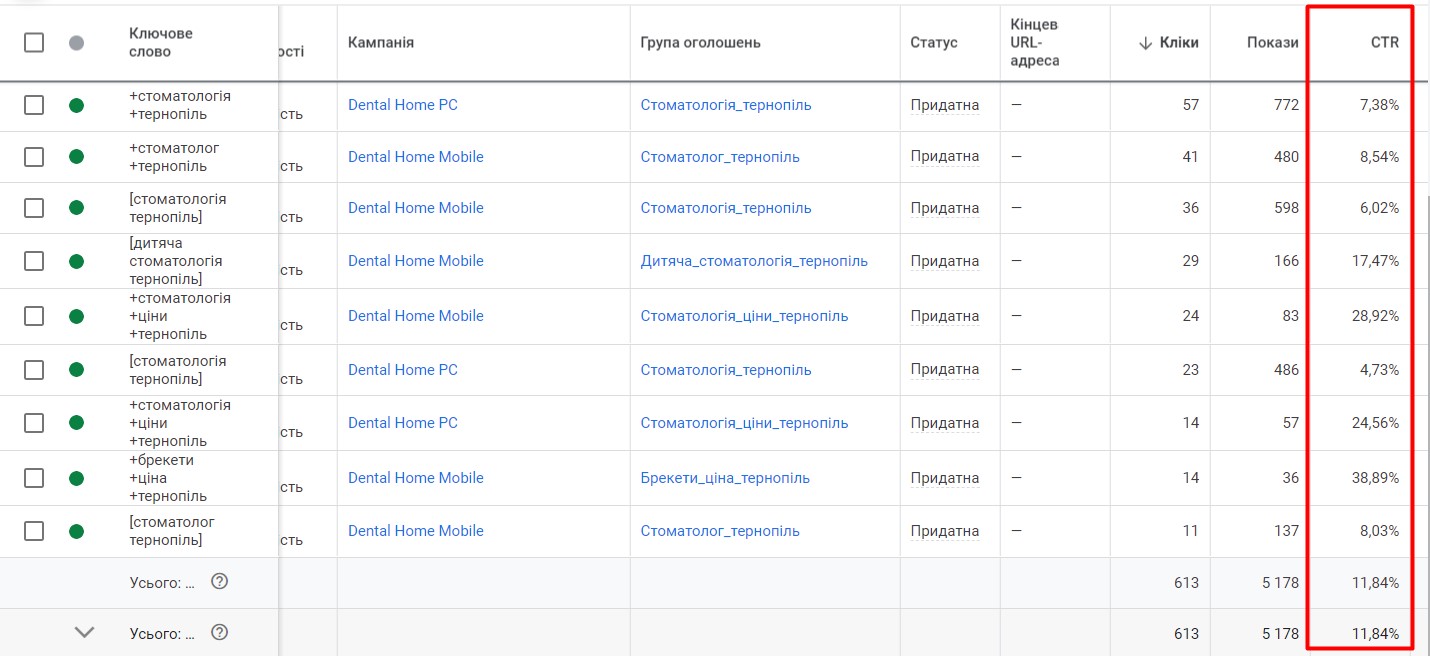Tick the checkbox on the row with 598 impressions
Screen dimensions: 1430x656
coord(34,208)
